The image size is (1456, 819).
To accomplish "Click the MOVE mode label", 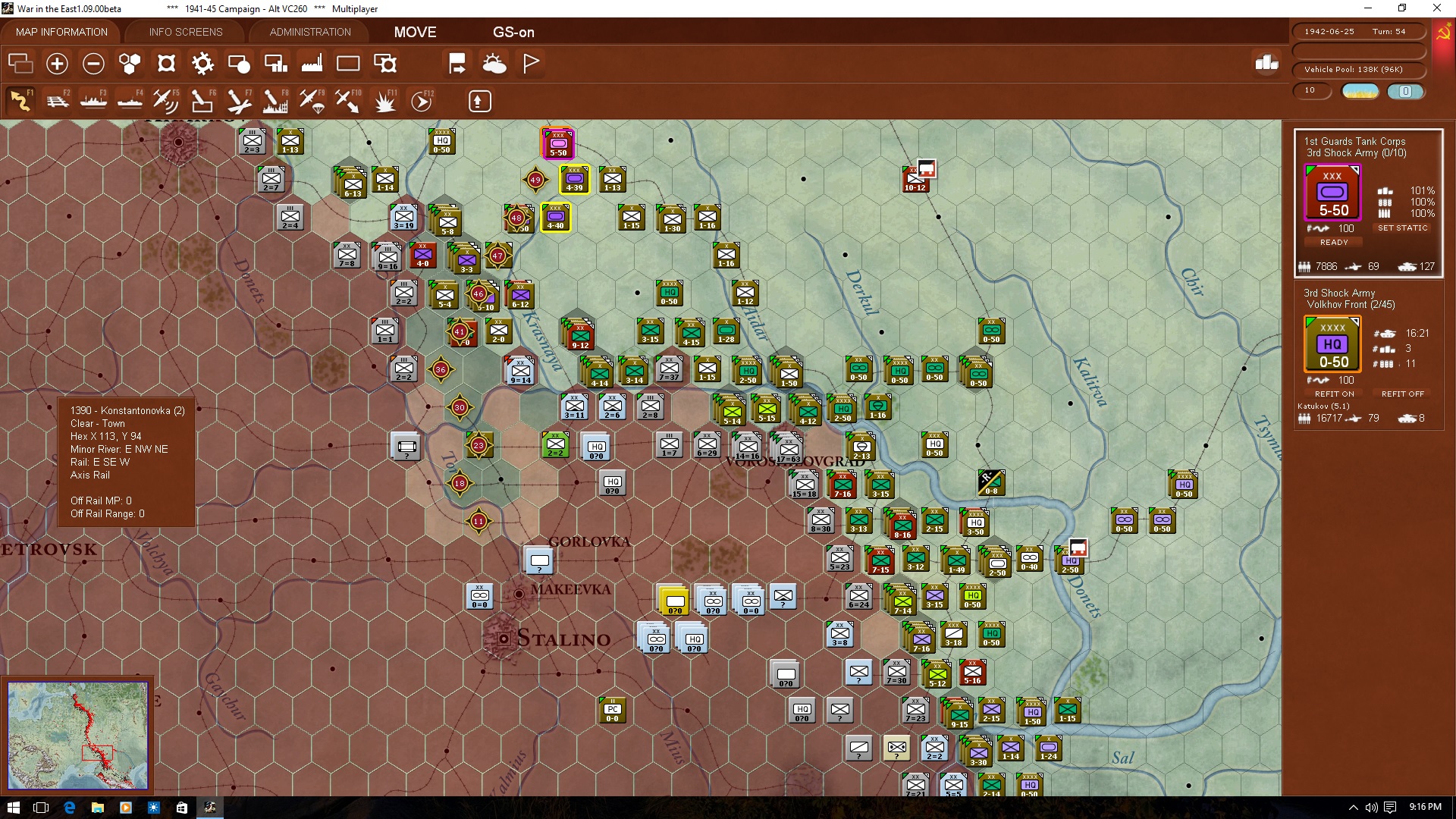I will pos(415,32).
